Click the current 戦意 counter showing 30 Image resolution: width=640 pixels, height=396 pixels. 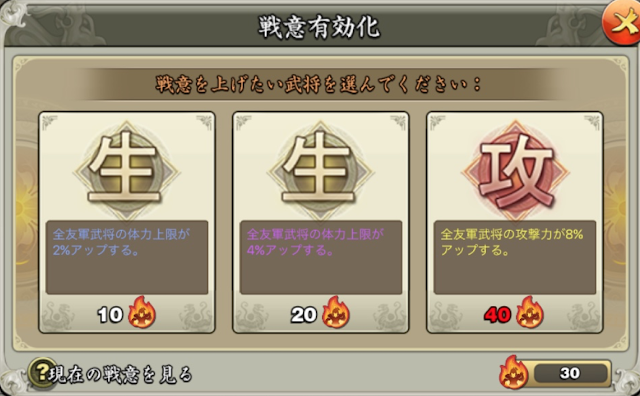click(570, 373)
